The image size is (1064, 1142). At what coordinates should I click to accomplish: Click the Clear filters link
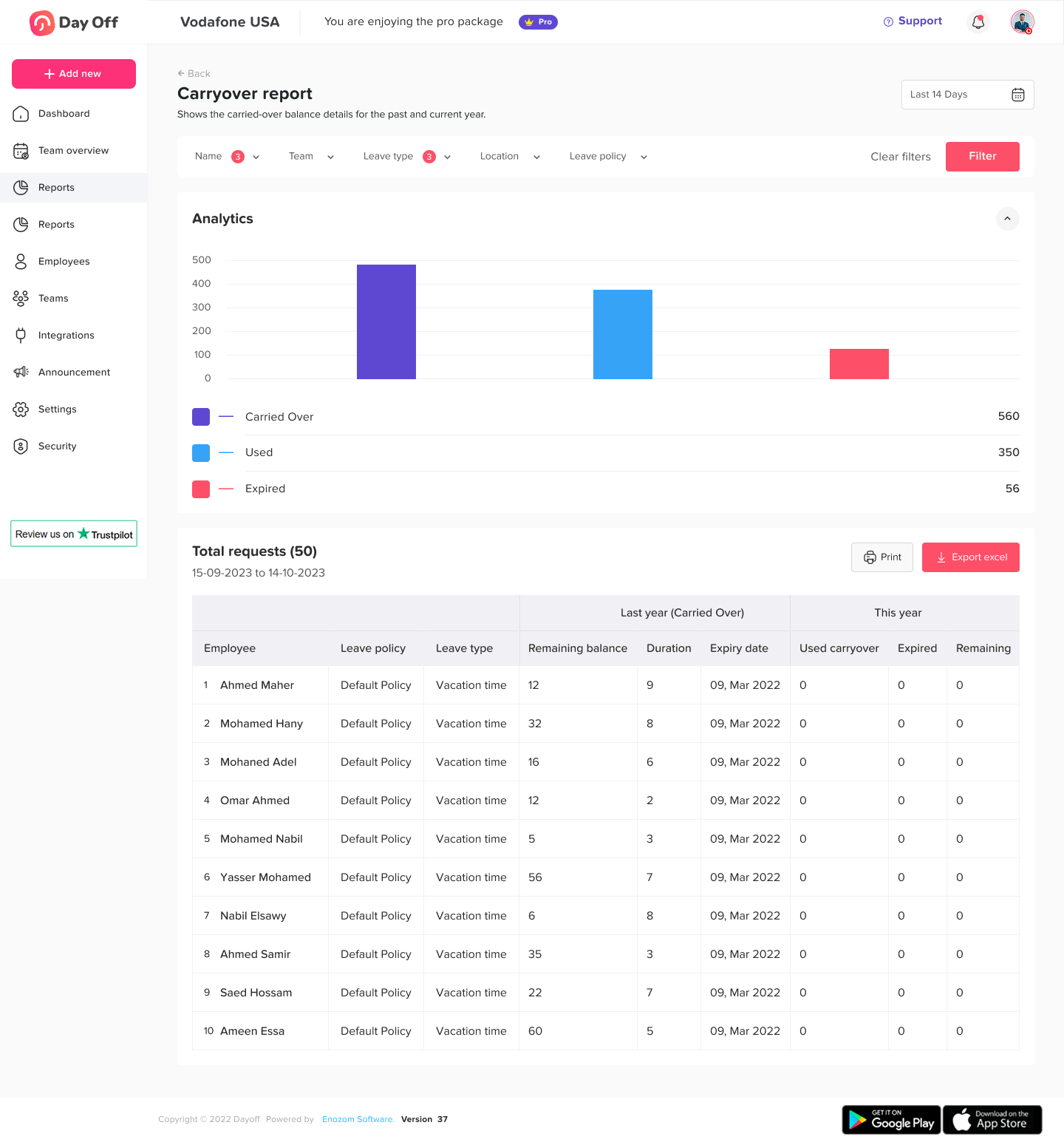coord(900,157)
